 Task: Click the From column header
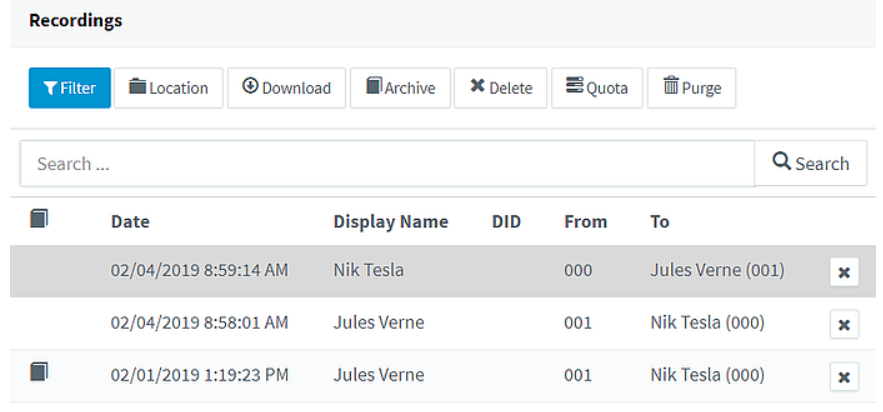[585, 222]
